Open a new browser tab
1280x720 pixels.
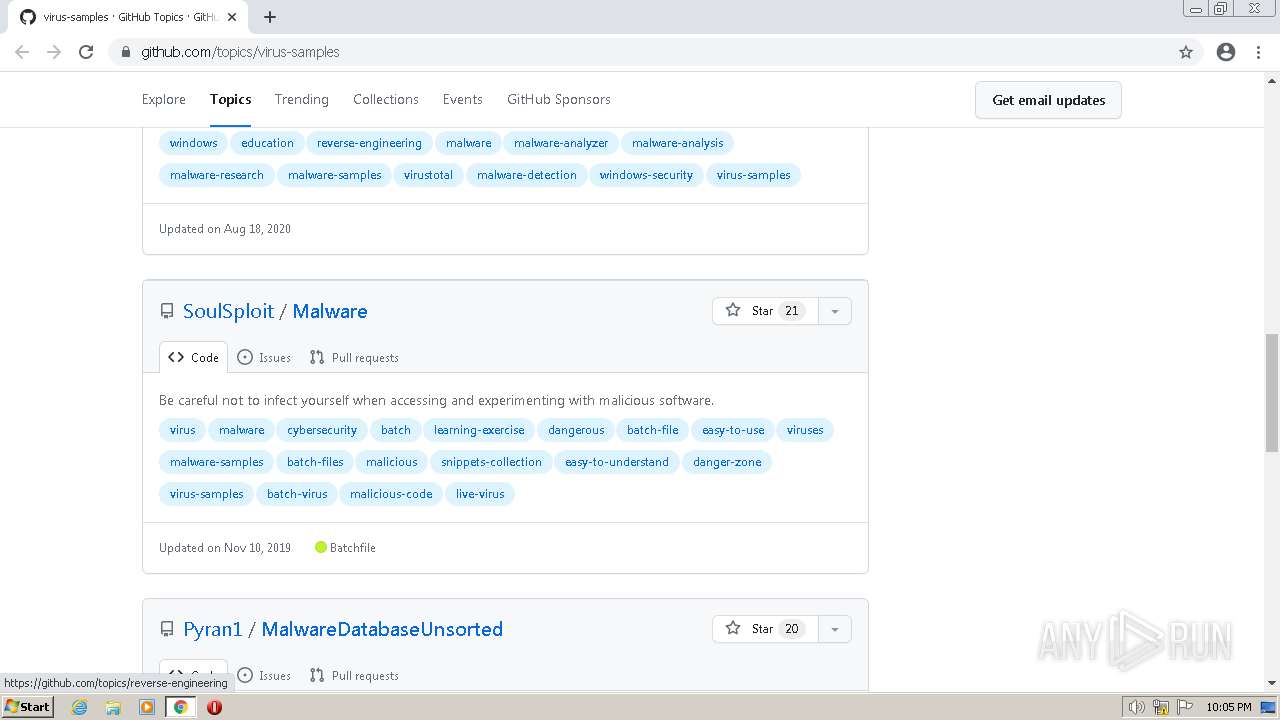click(270, 17)
